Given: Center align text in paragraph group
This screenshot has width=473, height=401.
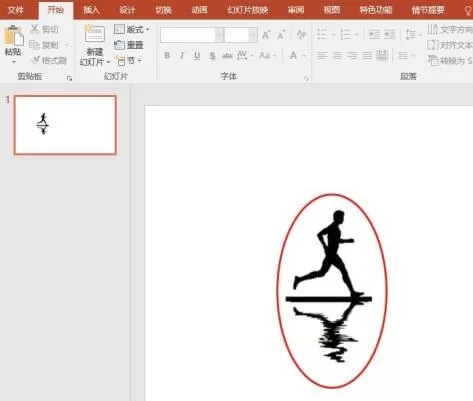Looking at the screenshot, I should point(337,56).
